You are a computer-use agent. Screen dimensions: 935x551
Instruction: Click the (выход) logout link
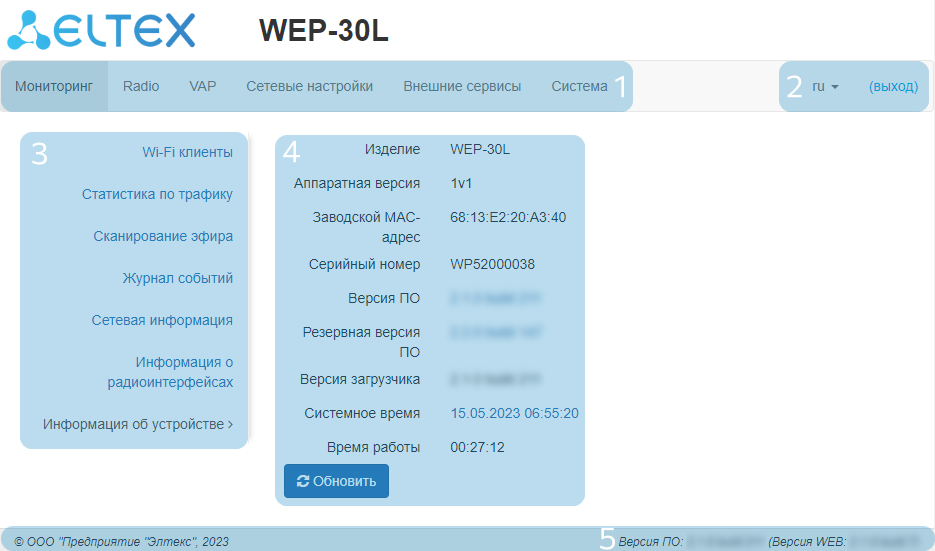pos(893,86)
